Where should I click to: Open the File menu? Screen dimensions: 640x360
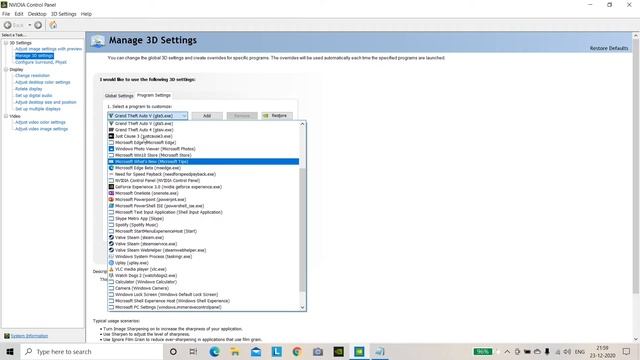point(6,14)
